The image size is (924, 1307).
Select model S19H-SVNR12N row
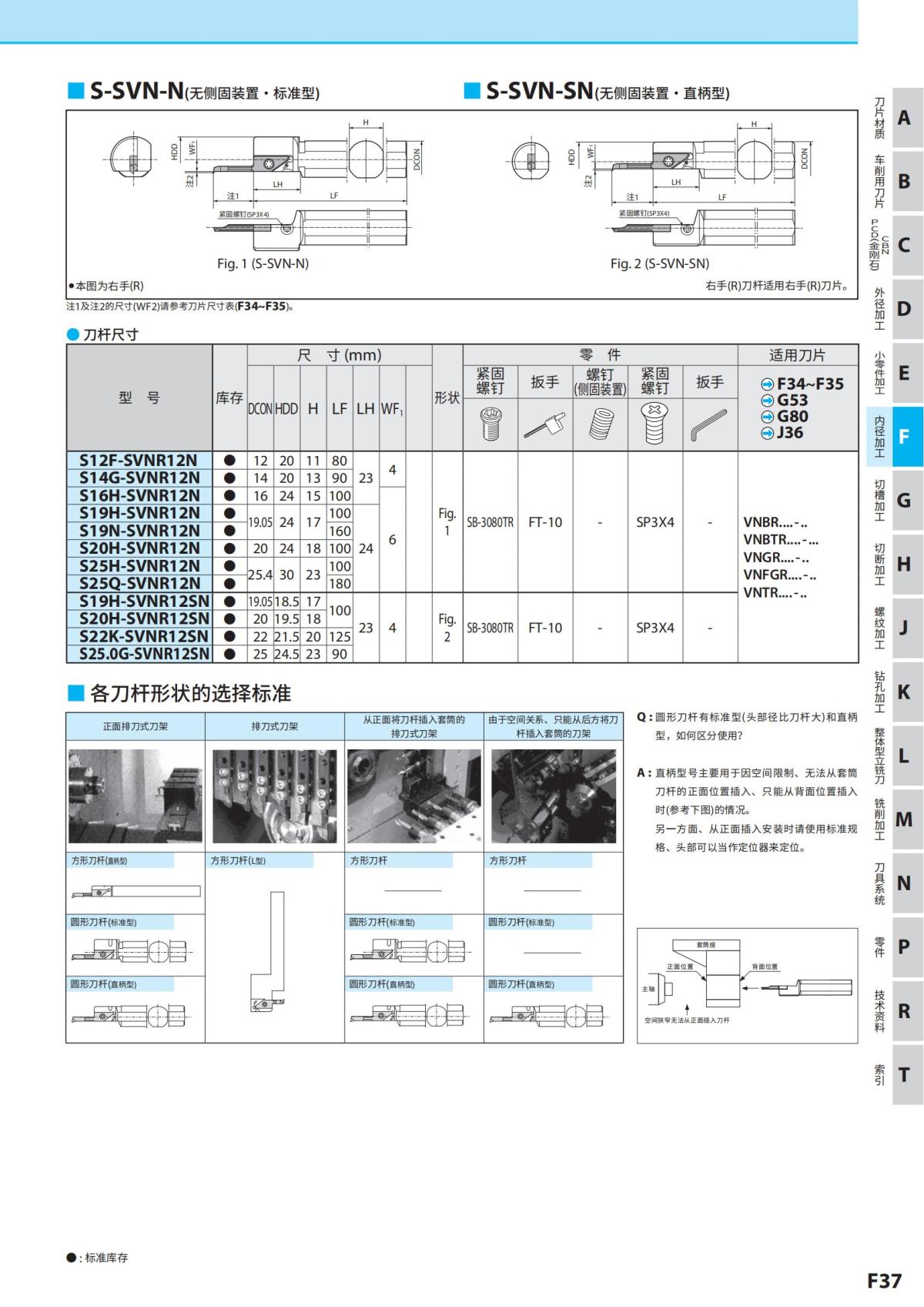[139, 514]
